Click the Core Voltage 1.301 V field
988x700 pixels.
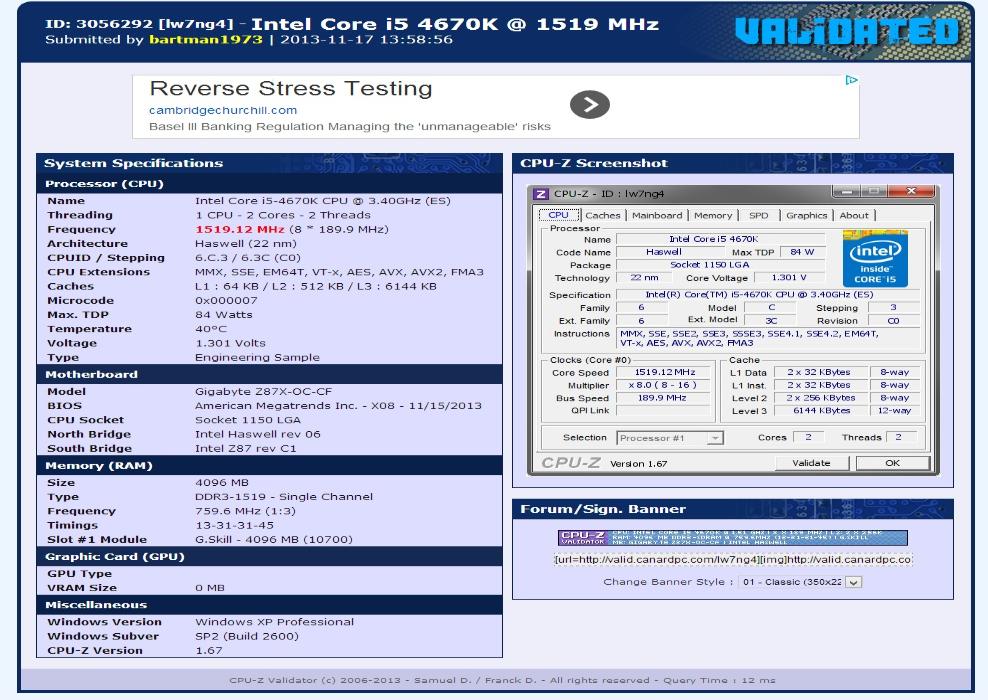click(x=789, y=277)
